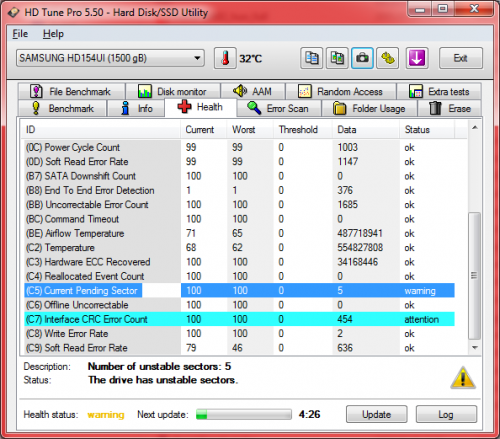
Task: Switch to the Disk monitor tab
Action: 173,91
